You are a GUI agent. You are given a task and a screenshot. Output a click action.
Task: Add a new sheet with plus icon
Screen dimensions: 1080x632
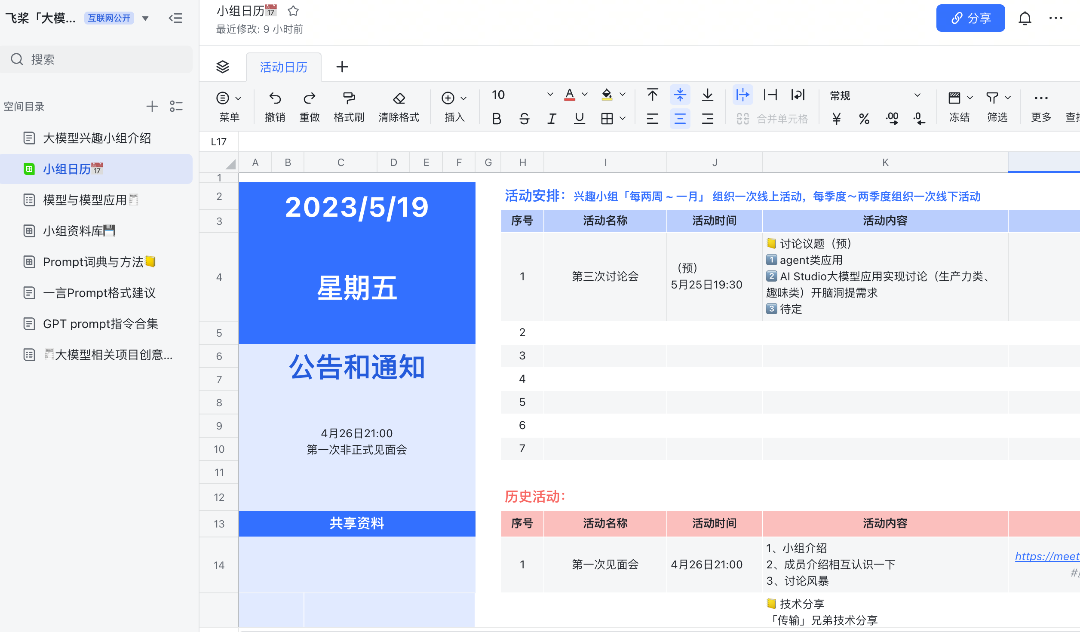coord(342,67)
